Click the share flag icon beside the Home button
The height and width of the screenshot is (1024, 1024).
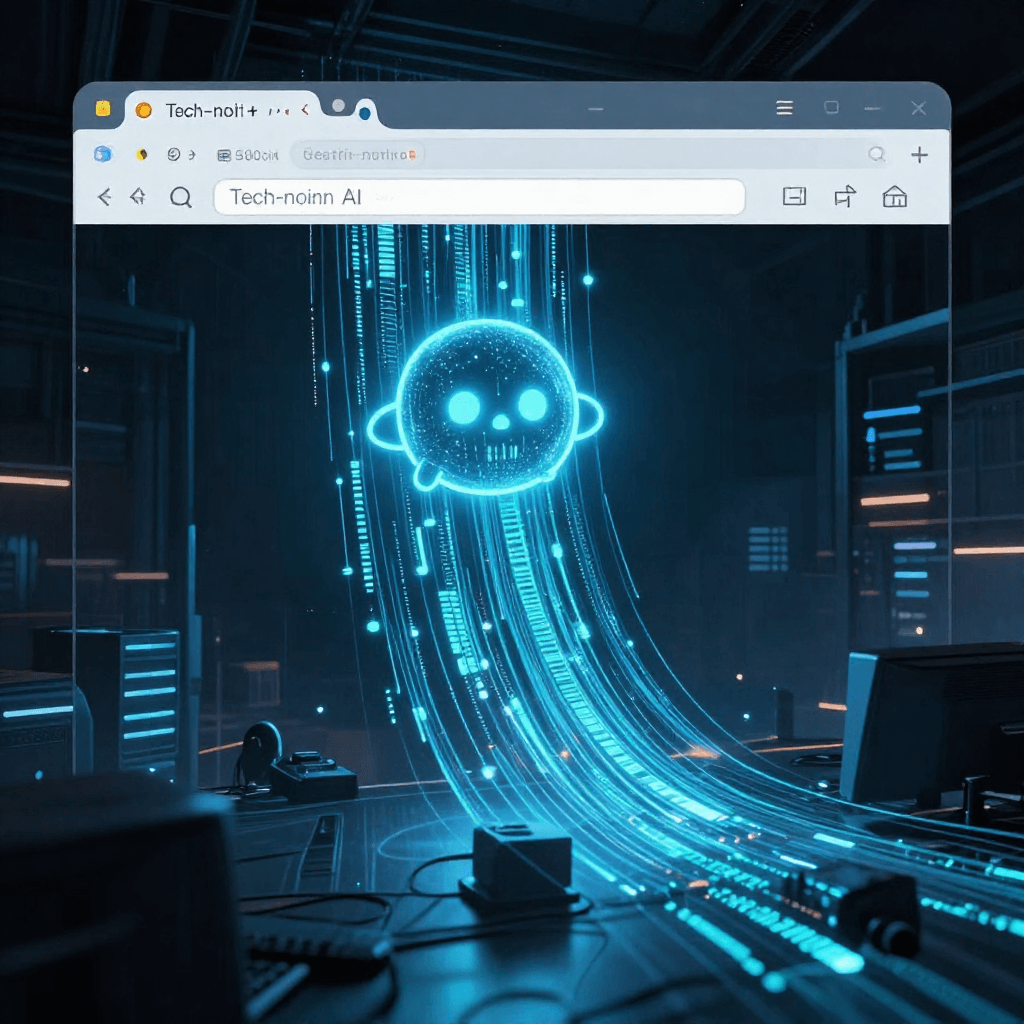point(845,197)
